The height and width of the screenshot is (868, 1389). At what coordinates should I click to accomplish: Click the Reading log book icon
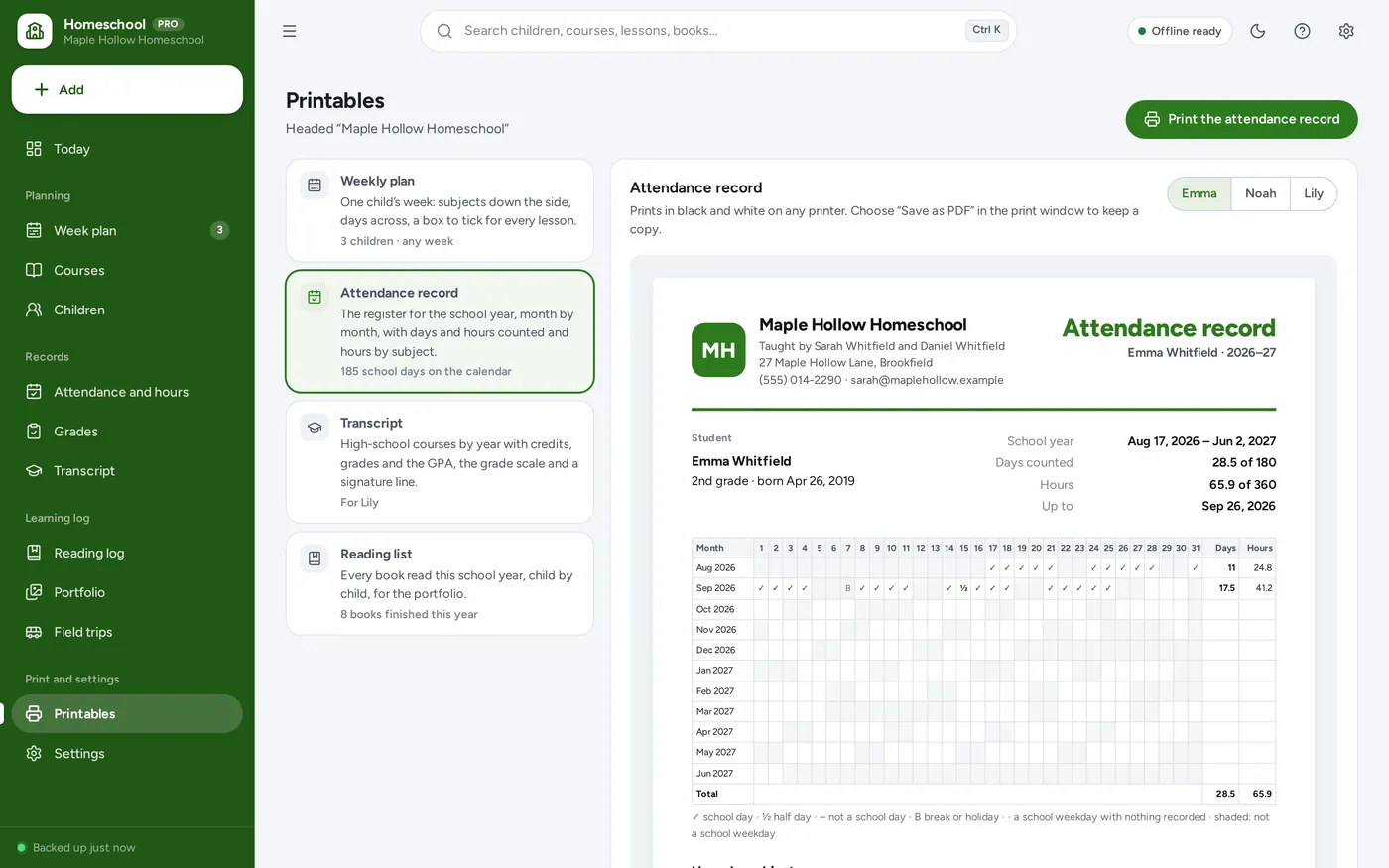pos(34,553)
